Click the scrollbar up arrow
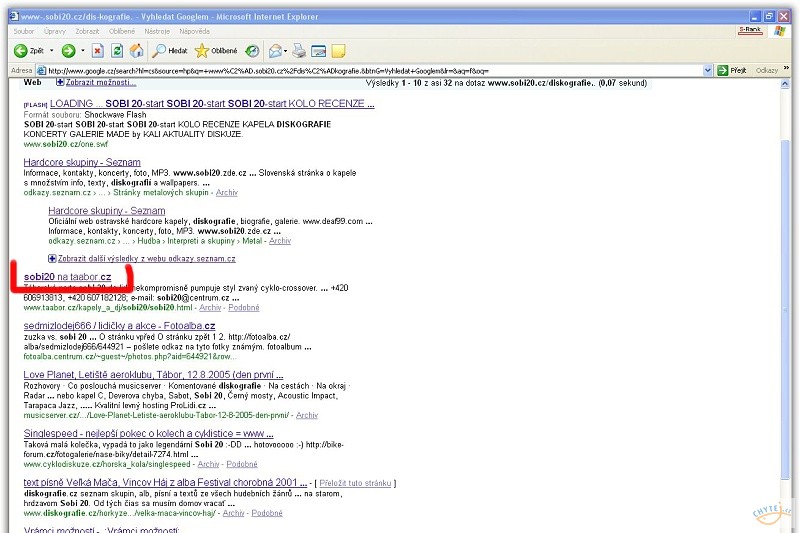This screenshot has height=533, width=800. tap(785, 84)
